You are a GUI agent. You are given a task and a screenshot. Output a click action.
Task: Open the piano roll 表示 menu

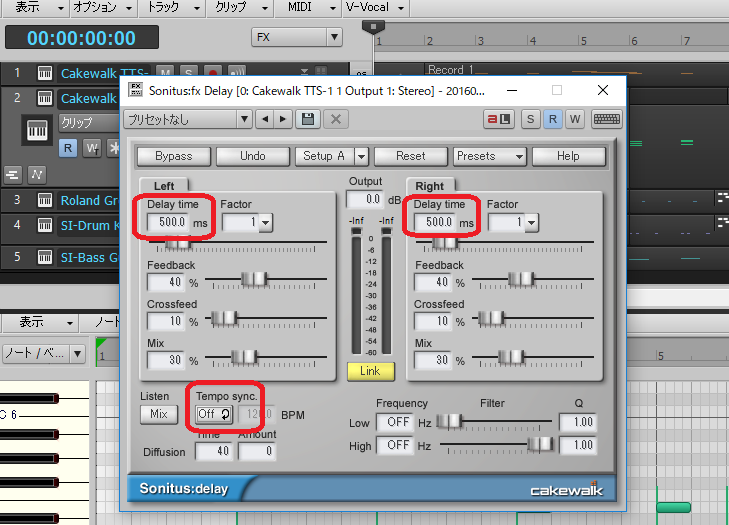pos(39,322)
